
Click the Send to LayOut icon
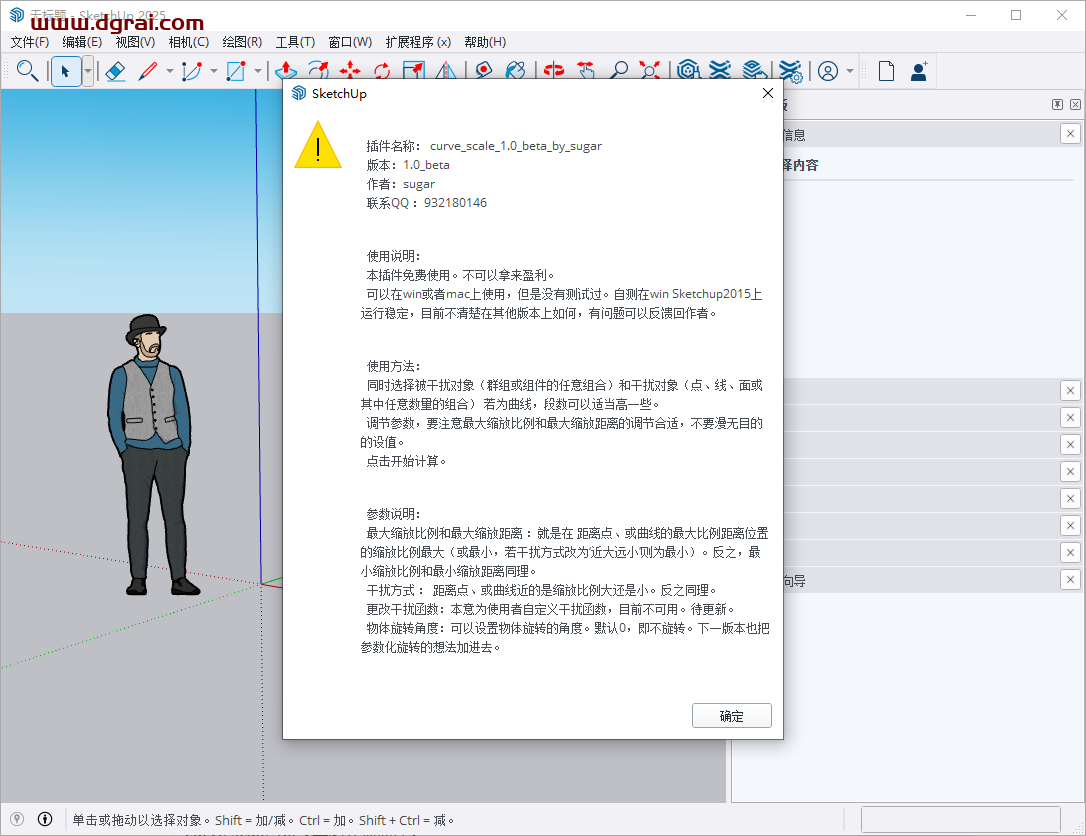point(754,70)
